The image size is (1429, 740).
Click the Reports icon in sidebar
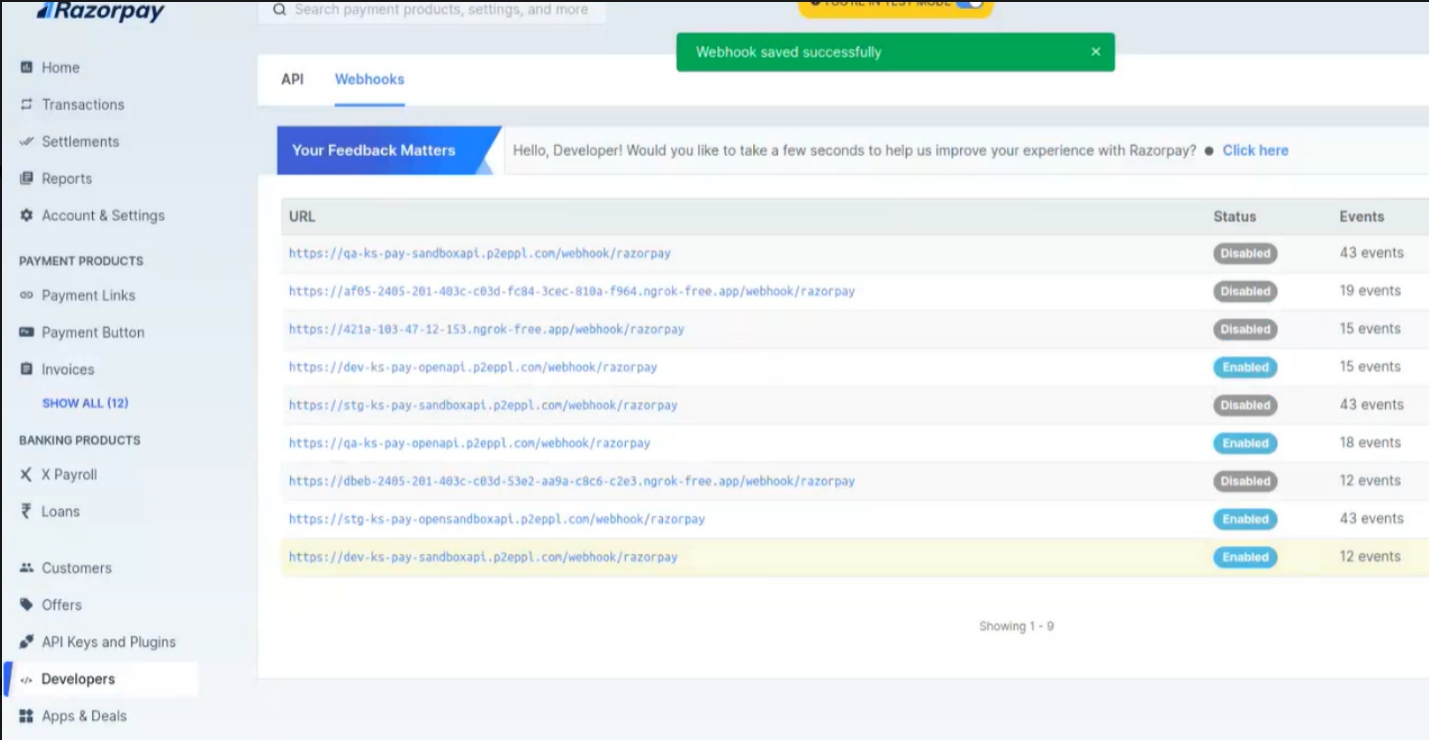point(27,178)
